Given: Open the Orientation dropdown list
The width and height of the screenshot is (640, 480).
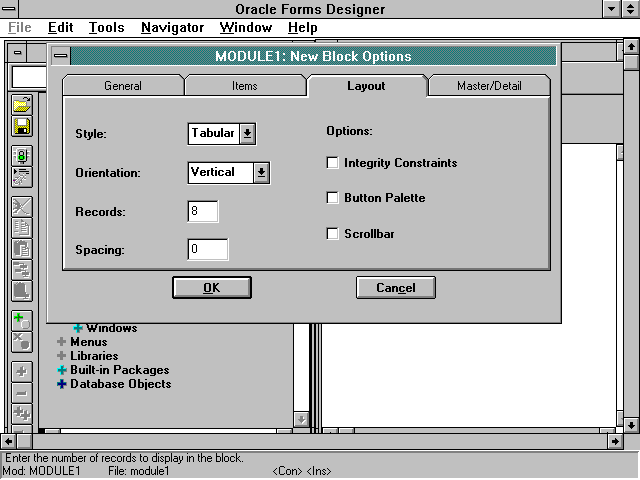Looking at the screenshot, I should pos(261,172).
